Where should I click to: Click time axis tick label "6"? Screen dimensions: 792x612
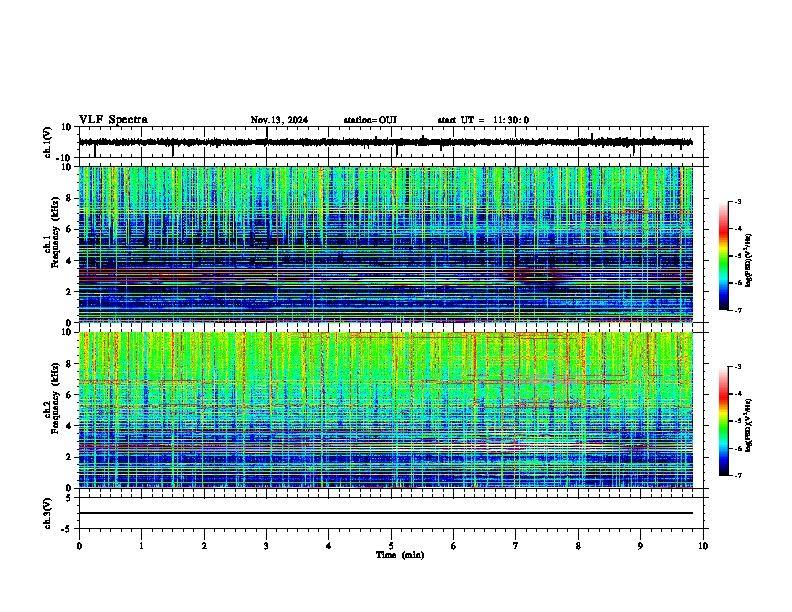click(x=454, y=546)
